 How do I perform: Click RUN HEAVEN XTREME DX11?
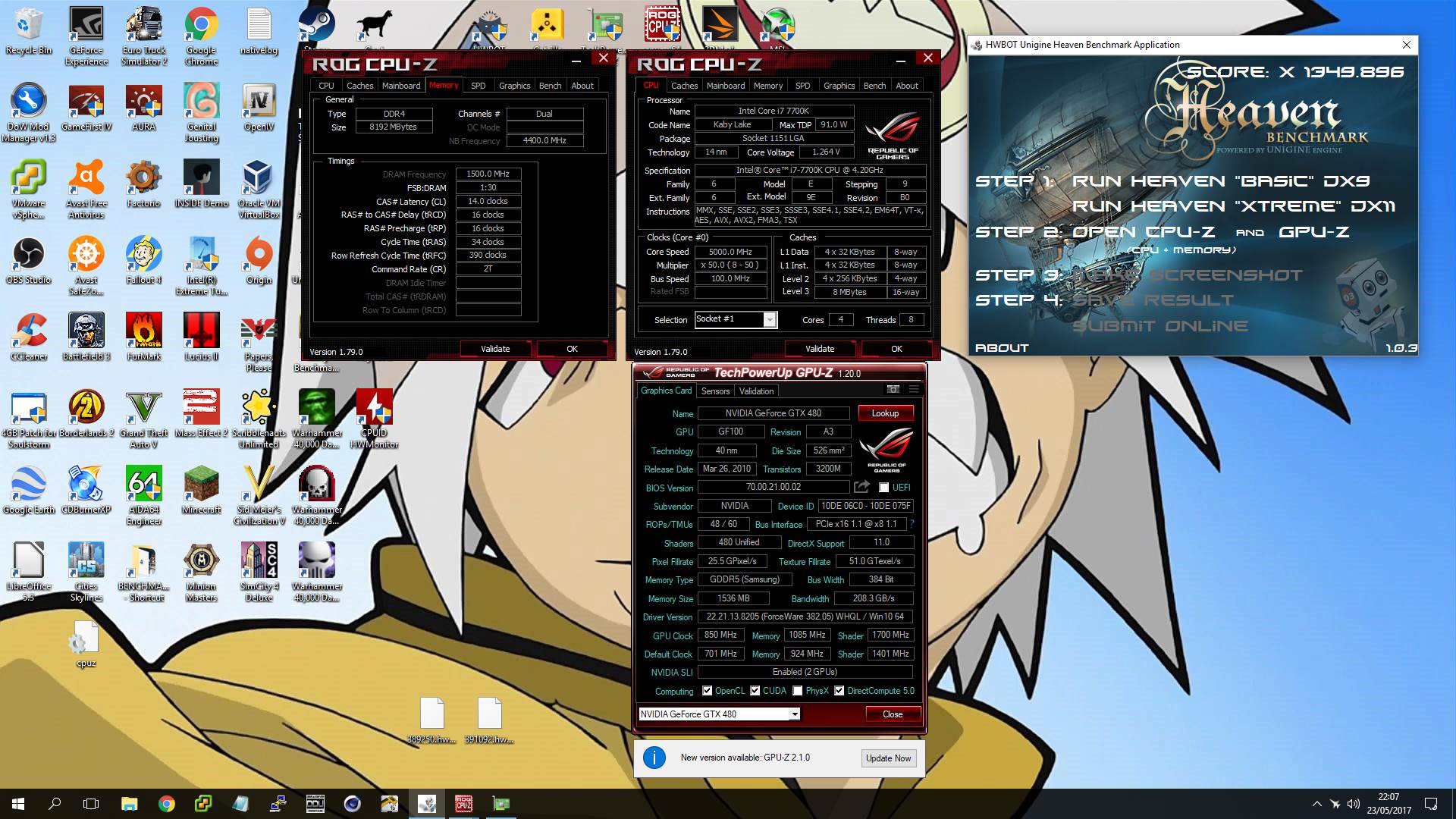(x=1233, y=206)
